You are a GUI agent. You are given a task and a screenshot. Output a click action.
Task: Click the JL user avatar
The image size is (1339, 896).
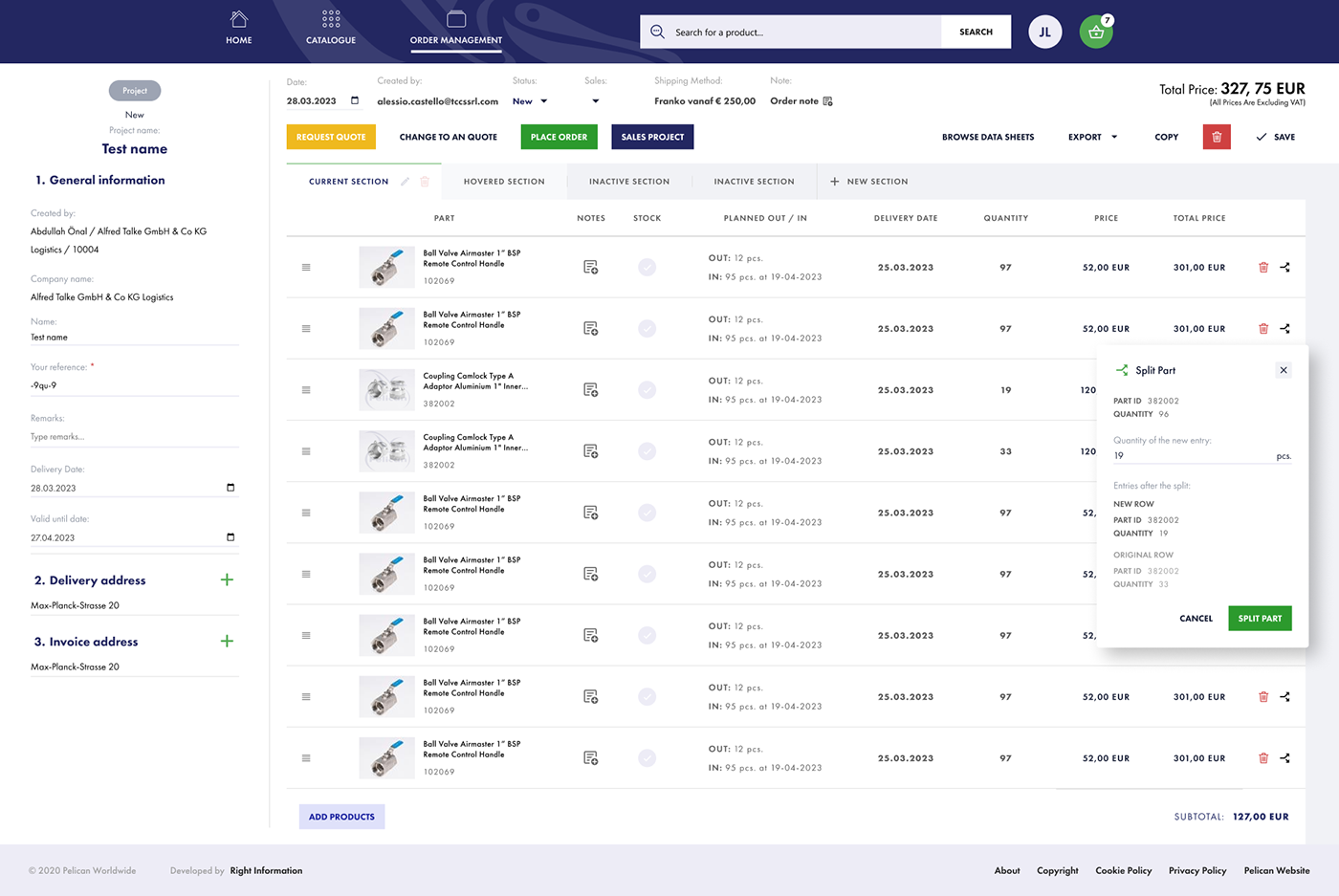point(1044,33)
